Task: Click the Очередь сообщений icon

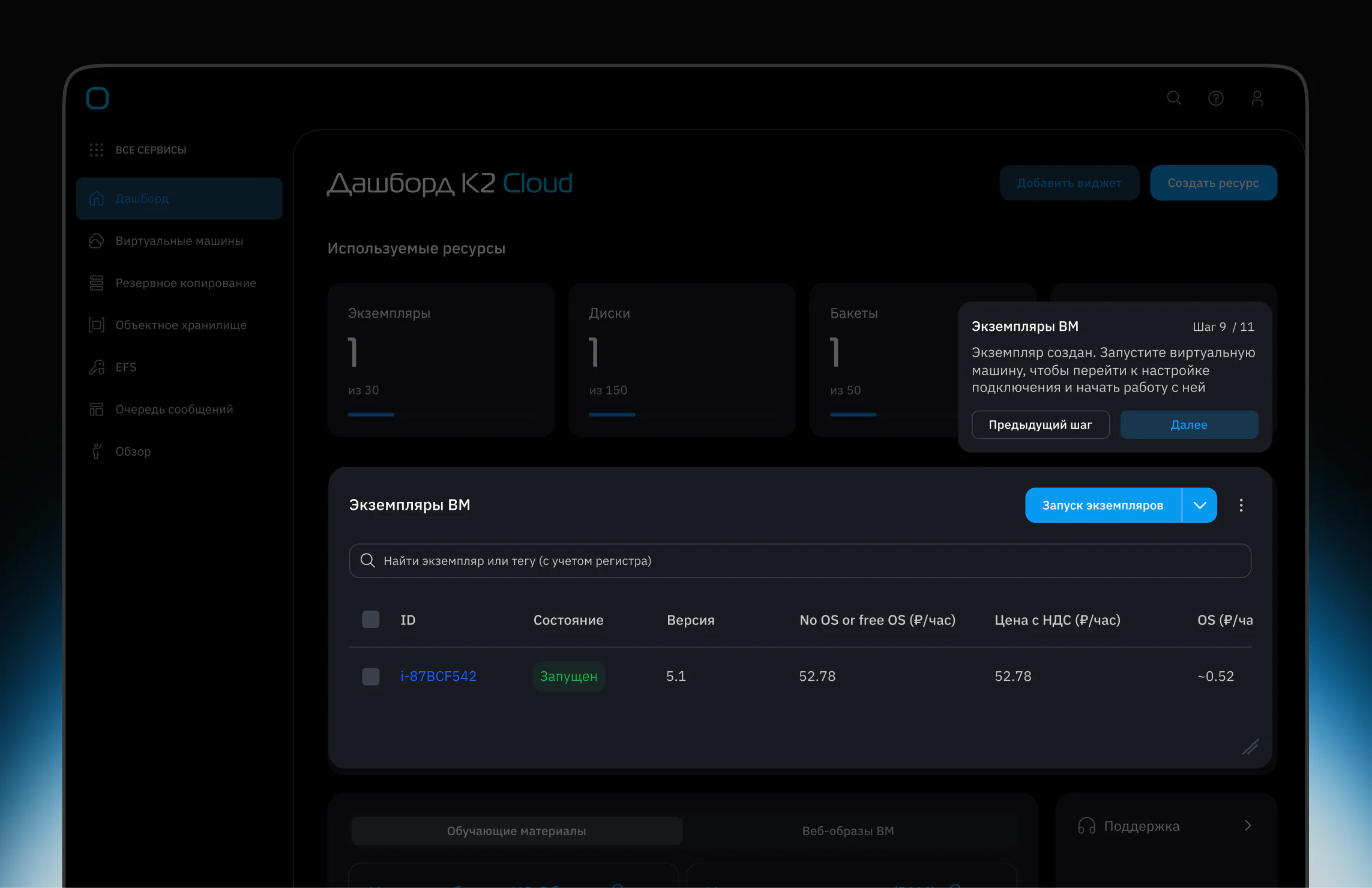Action: pyautogui.click(x=96, y=409)
